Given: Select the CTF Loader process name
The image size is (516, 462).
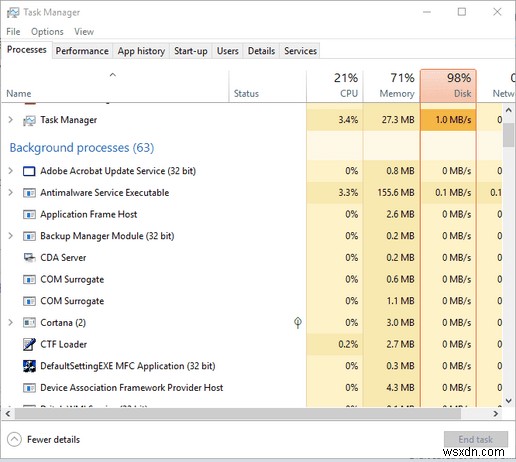Looking at the screenshot, I should tap(63, 344).
